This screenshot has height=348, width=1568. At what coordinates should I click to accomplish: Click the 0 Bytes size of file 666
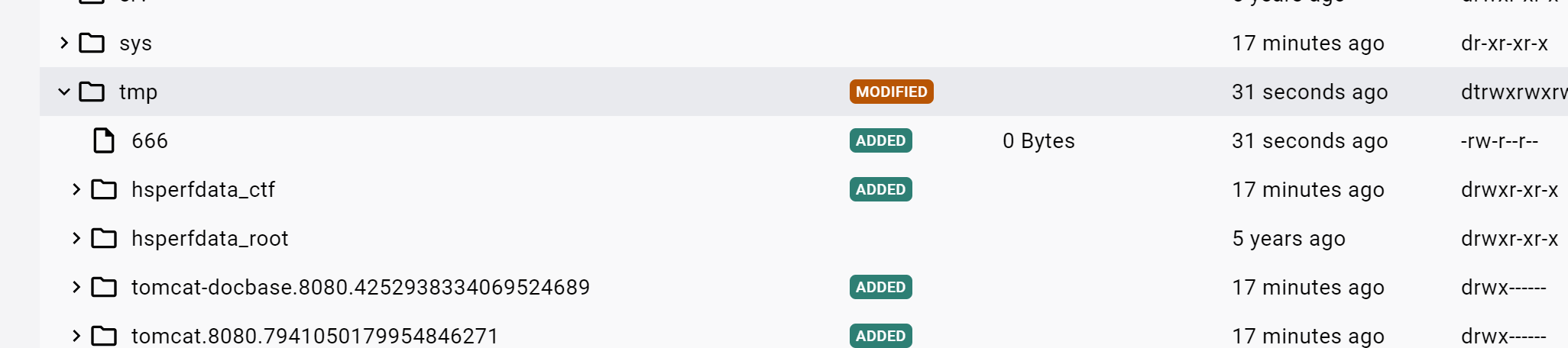click(x=1038, y=141)
